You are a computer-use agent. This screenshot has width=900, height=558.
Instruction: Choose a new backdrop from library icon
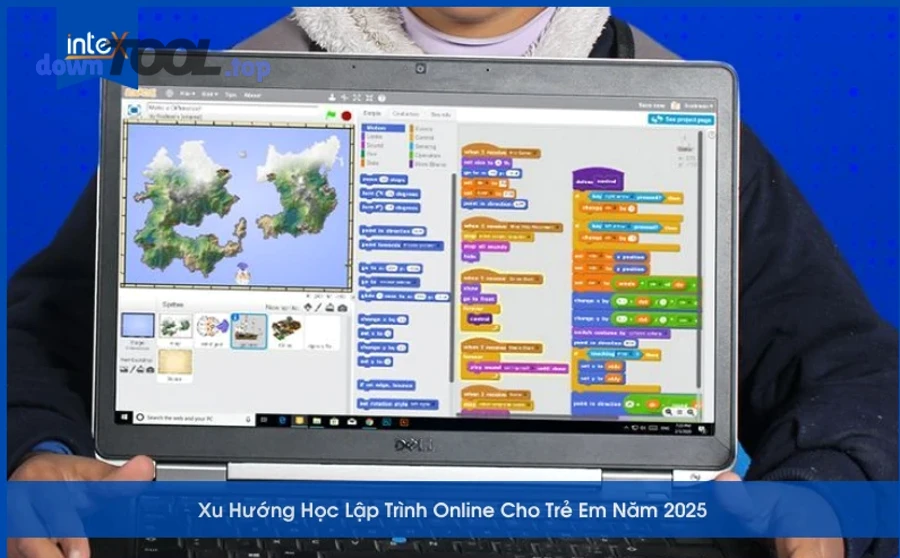123,369
